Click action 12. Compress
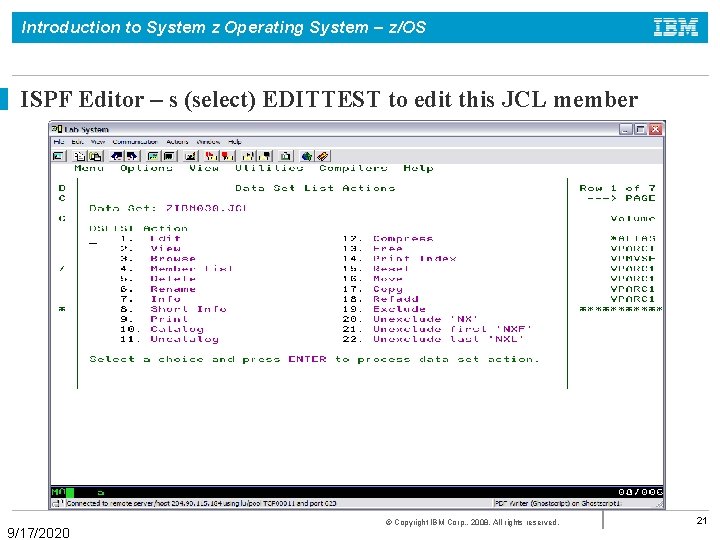 point(388,238)
